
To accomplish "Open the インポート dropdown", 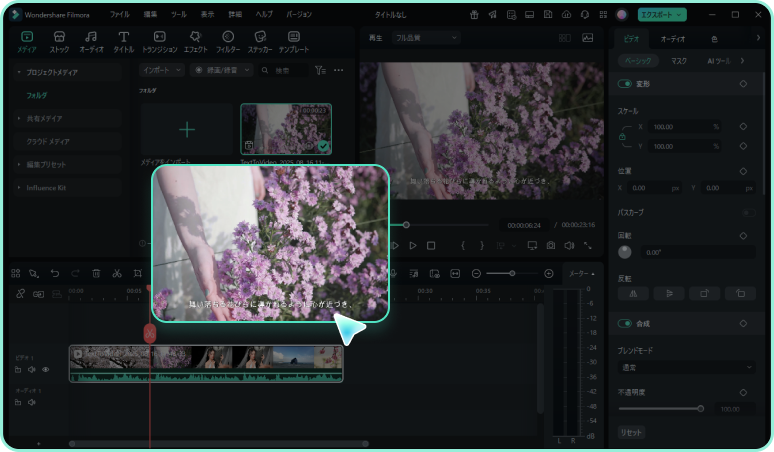I will 162,70.
